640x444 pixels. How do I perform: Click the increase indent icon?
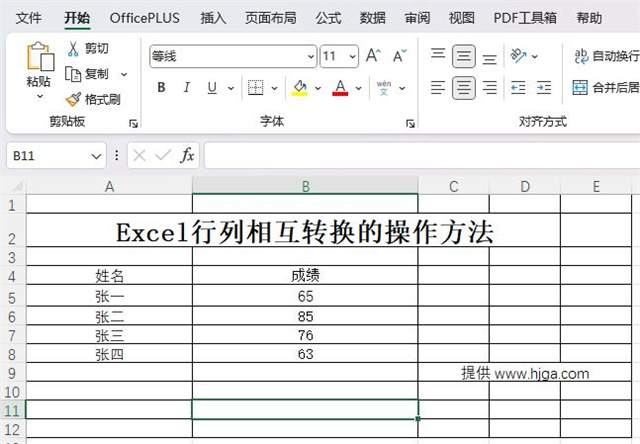click(544, 88)
